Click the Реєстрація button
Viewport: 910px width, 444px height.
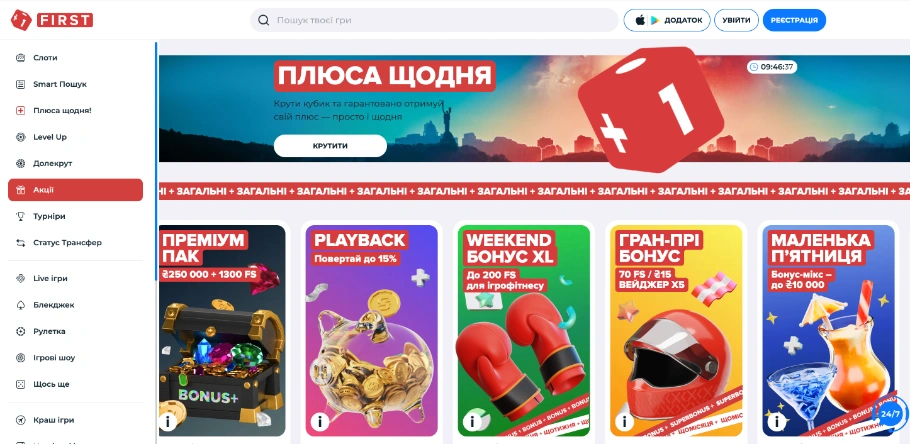pyautogui.click(x=794, y=20)
